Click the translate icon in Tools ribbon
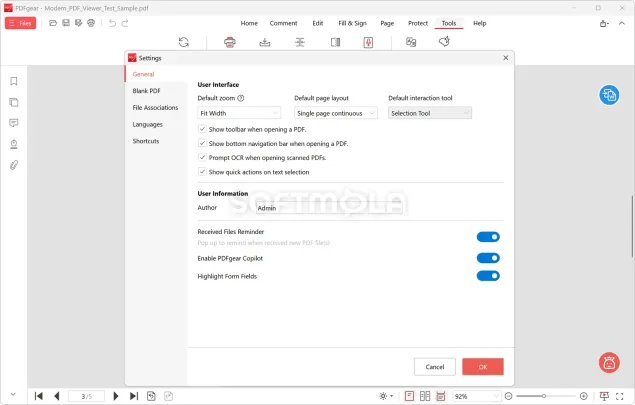The width and height of the screenshot is (635, 405). (411, 42)
